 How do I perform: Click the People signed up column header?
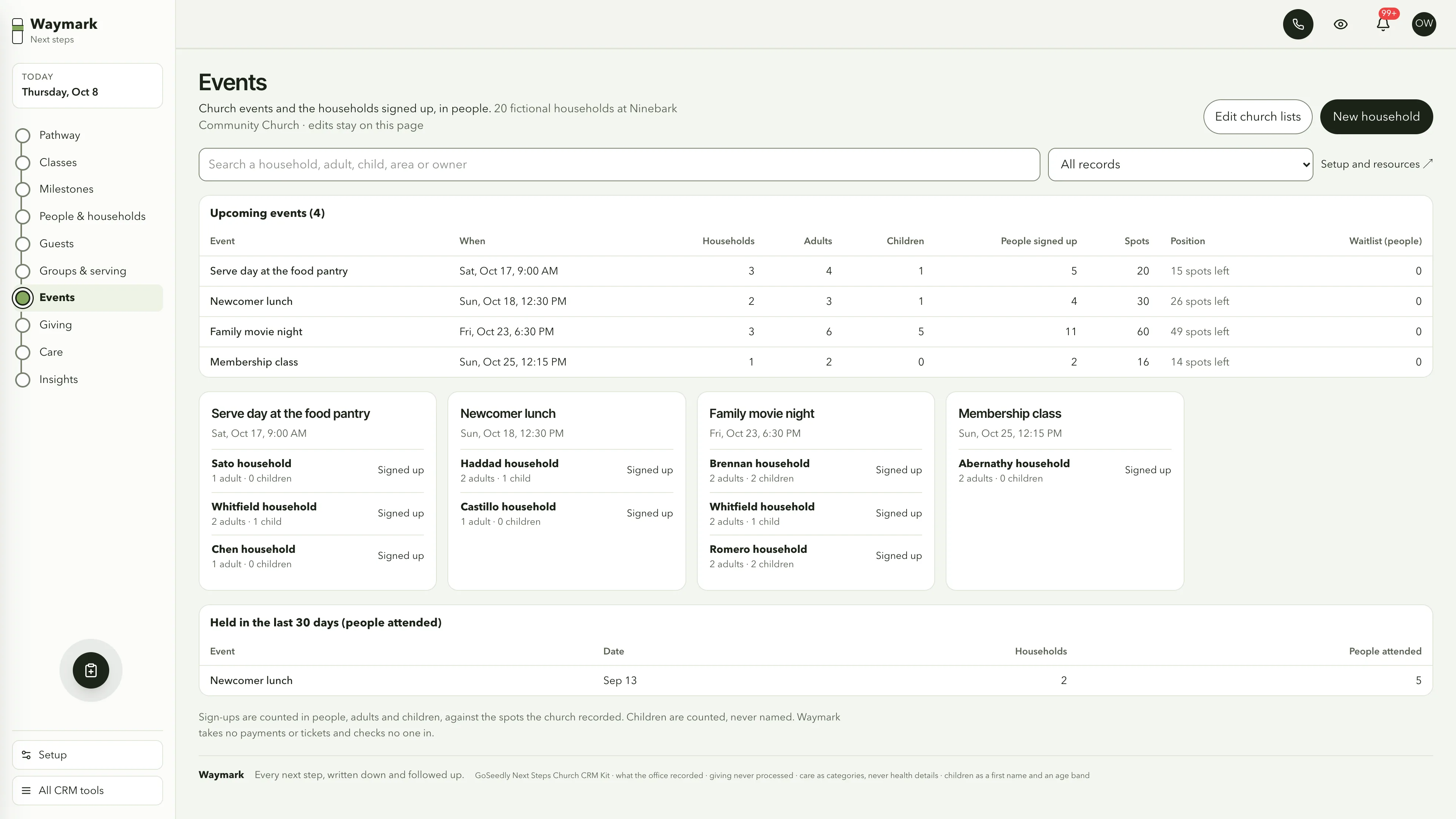[1038, 242]
